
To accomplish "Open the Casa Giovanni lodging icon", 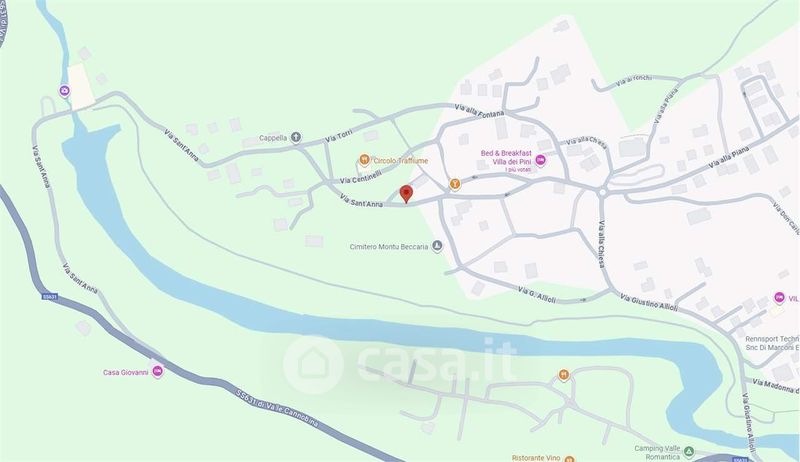I will coord(158,372).
